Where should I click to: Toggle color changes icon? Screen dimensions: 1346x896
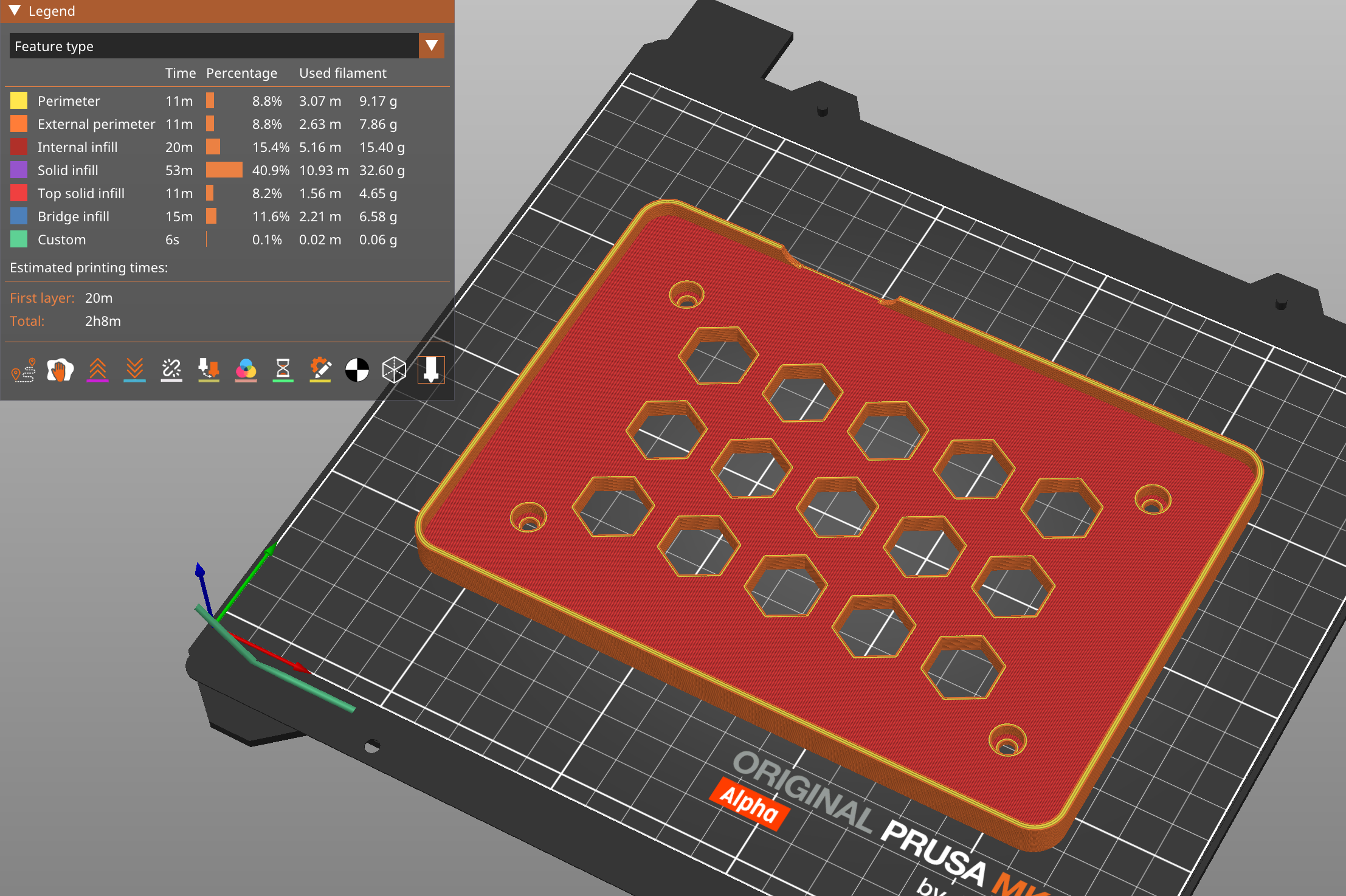click(246, 370)
